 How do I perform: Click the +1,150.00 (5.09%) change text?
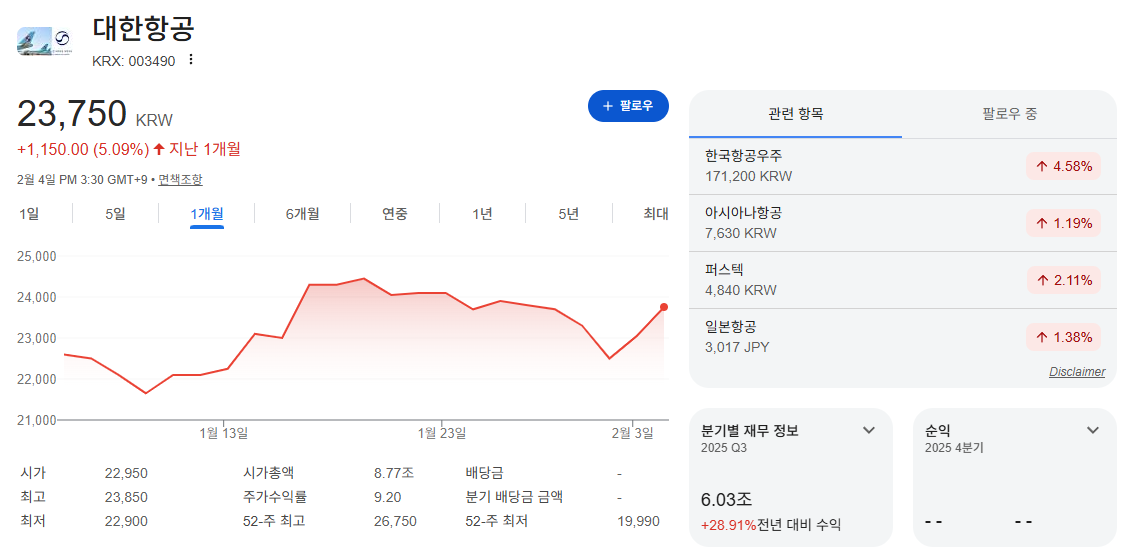tap(83, 150)
